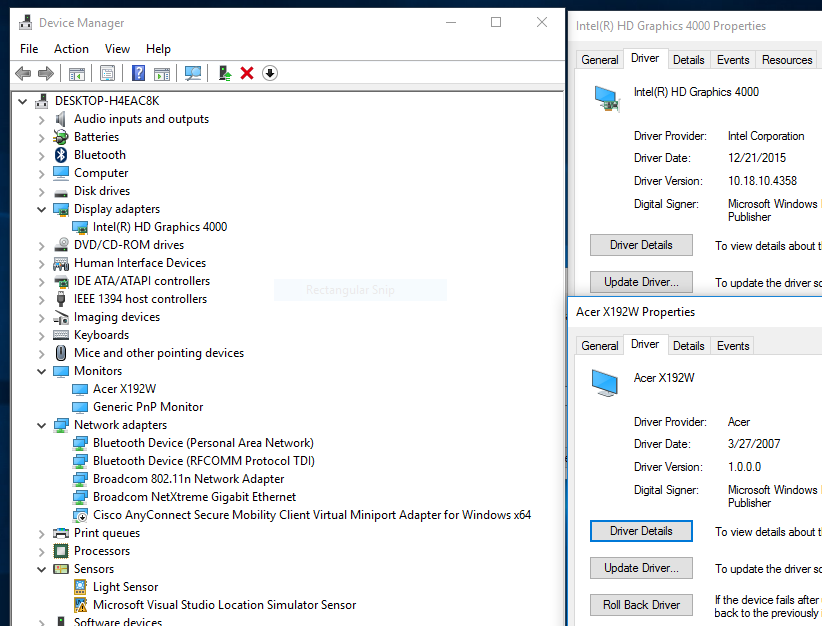The height and width of the screenshot is (626, 822).
Task: Click the Batteries category icon
Action: pyautogui.click(x=61, y=137)
